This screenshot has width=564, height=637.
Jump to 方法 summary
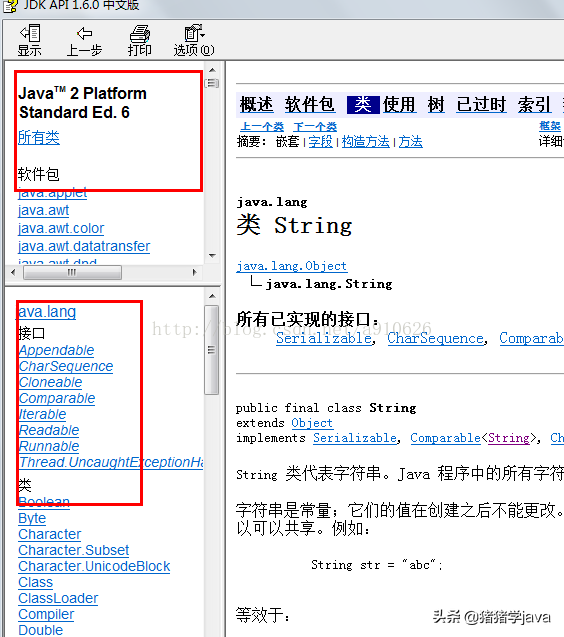pyautogui.click(x=410, y=141)
